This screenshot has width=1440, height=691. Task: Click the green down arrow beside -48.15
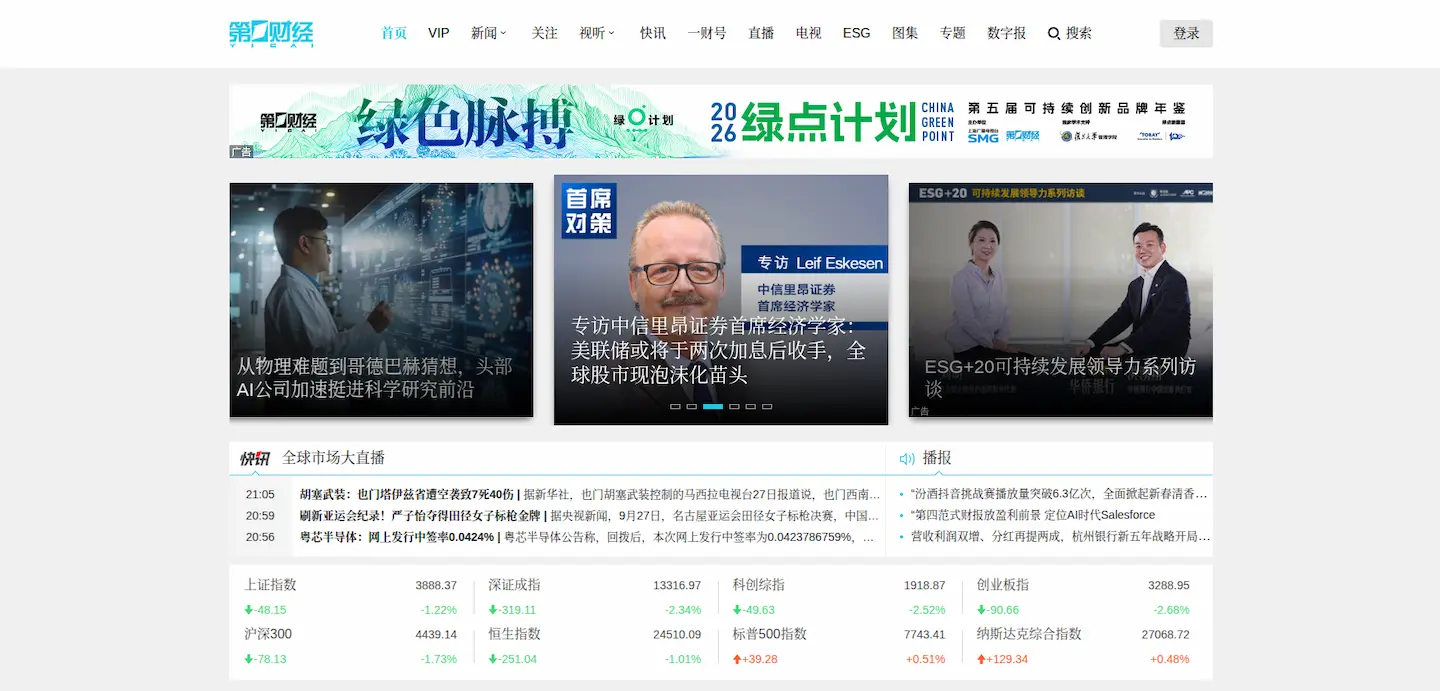[249, 610]
